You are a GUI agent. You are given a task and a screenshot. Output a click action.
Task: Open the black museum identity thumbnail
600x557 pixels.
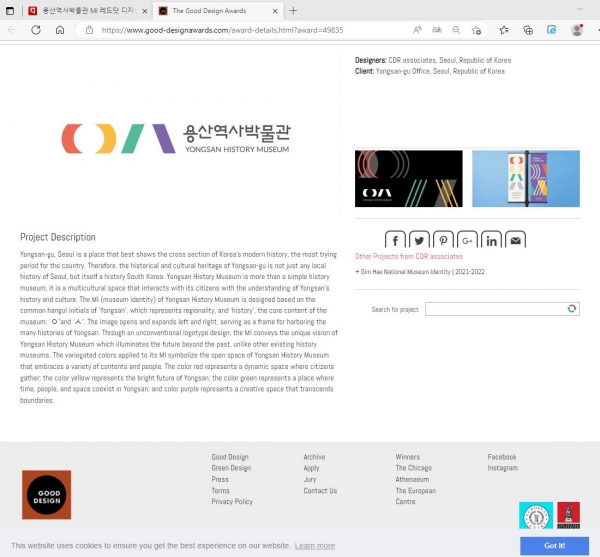(409, 179)
